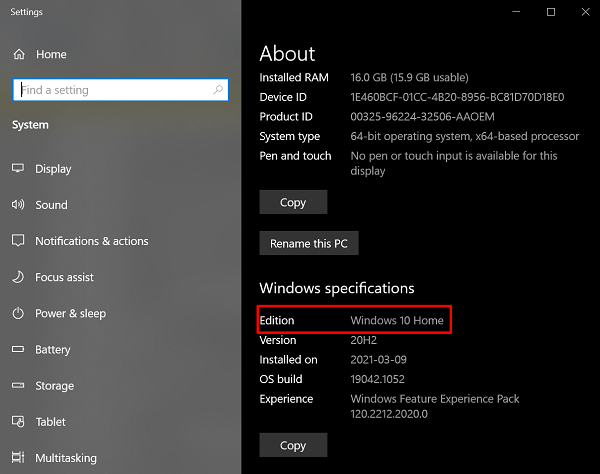600x474 pixels.
Task: Copy the Windows specifications
Action: [x=293, y=445]
